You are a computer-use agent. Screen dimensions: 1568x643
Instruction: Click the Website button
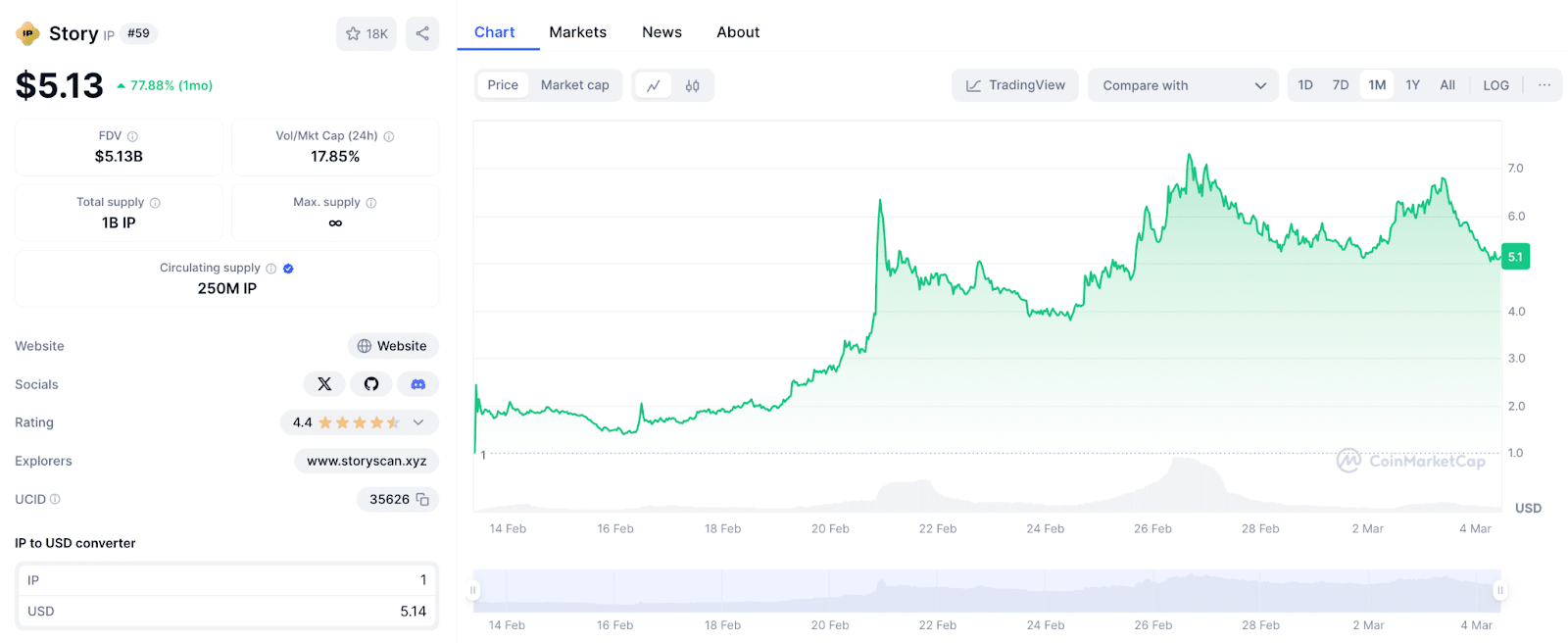[x=393, y=346]
